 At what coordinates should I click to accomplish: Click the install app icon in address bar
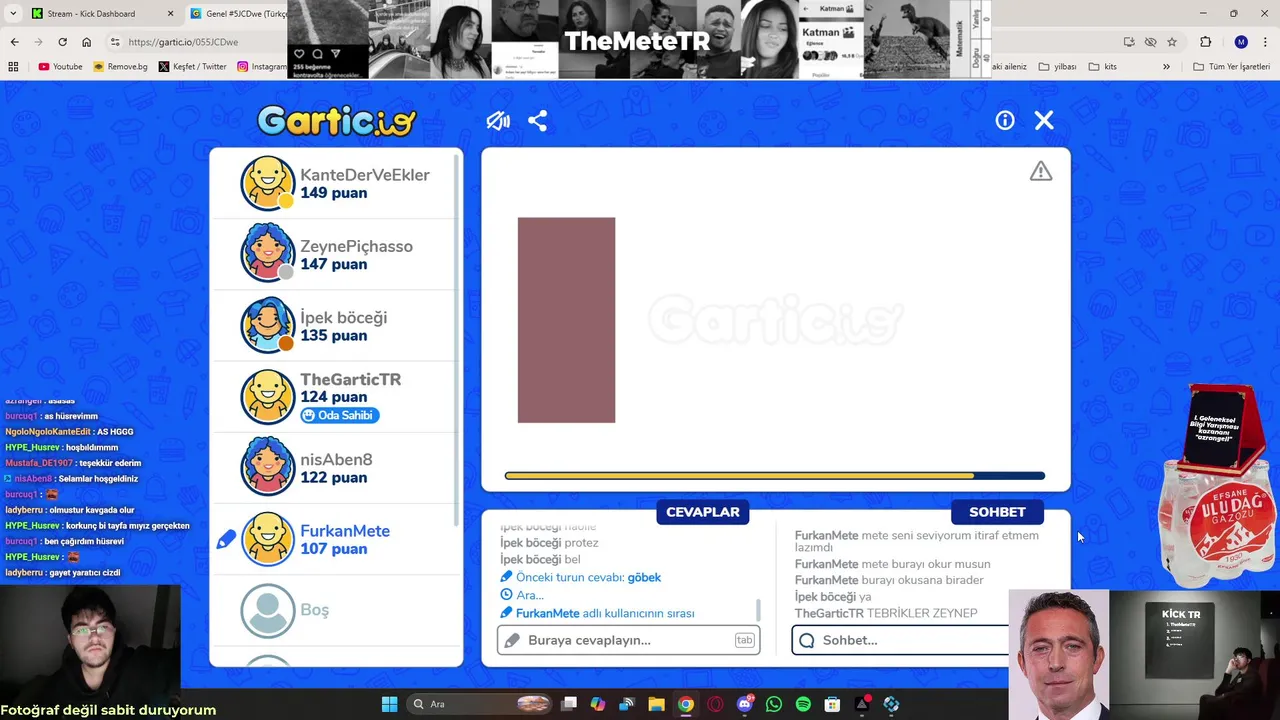click(1129, 42)
